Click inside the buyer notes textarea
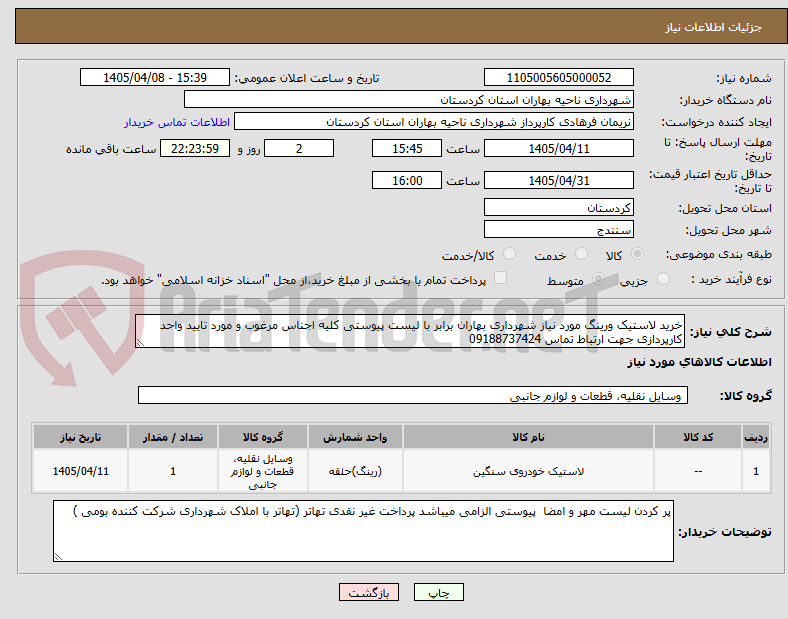The width and height of the screenshot is (788, 619). pyautogui.click(x=363, y=531)
